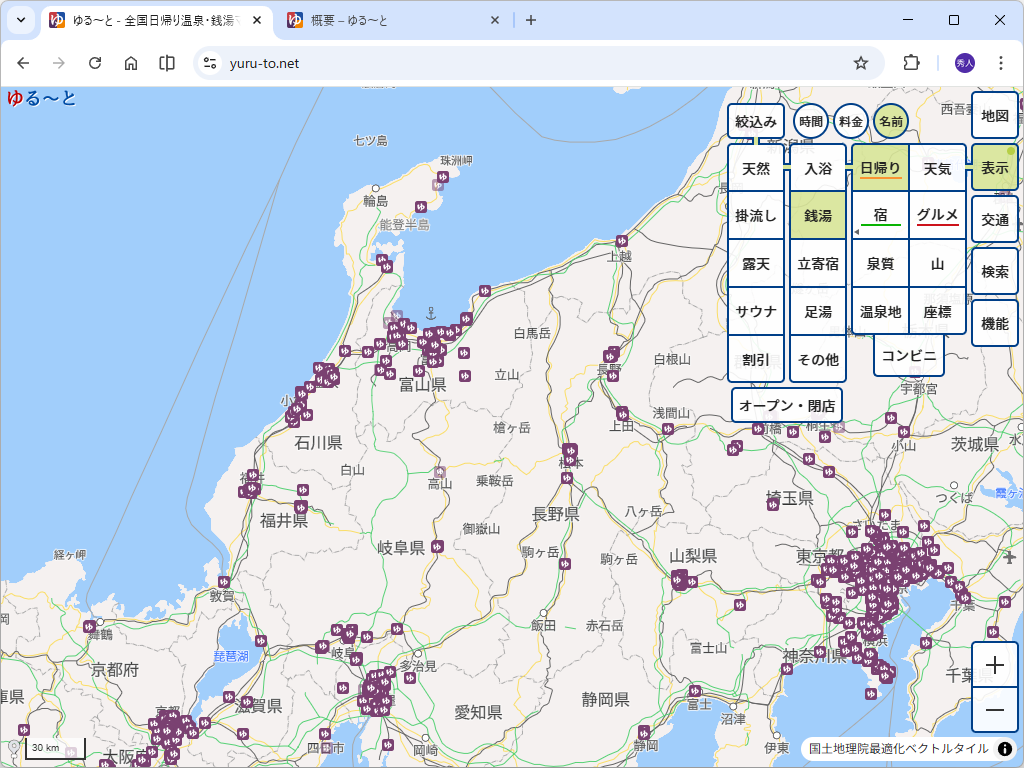The width and height of the screenshot is (1024, 768).
Task: Click the 30 km map scale bar
Action: [54, 749]
